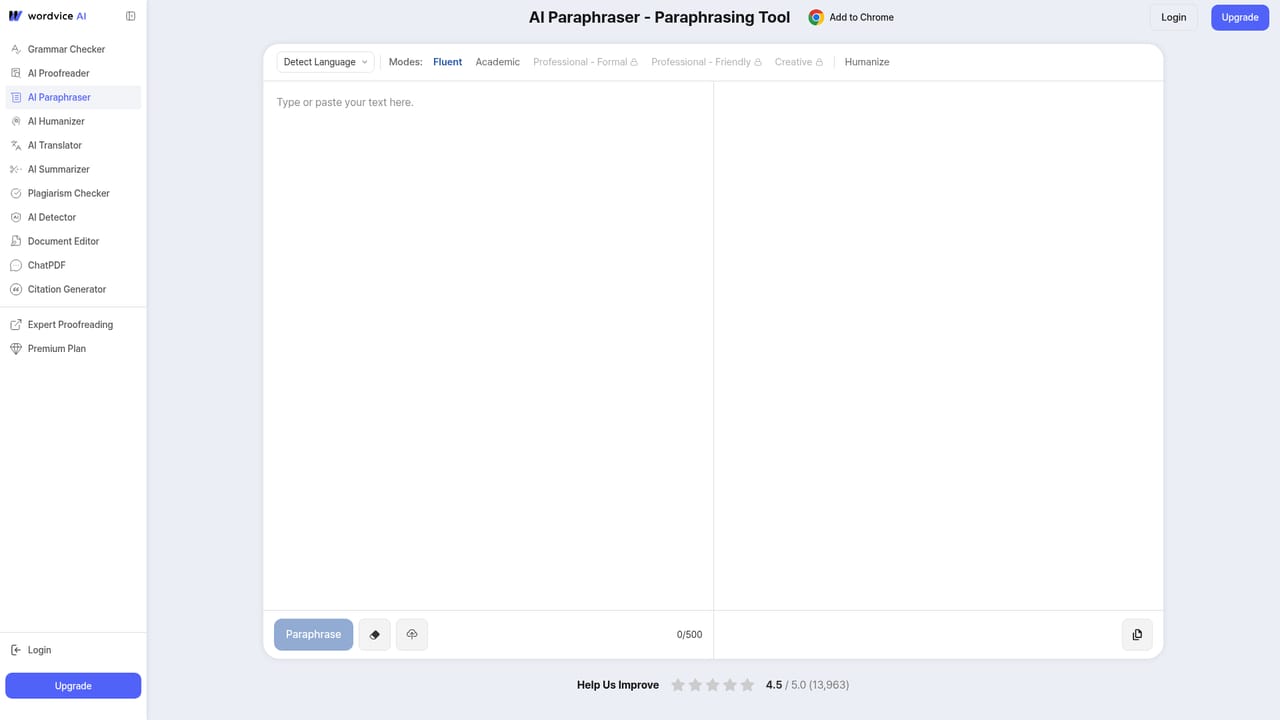Click the Chrome logo icon
This screenshot has height=720, width=1280.
tap(816, 17)
